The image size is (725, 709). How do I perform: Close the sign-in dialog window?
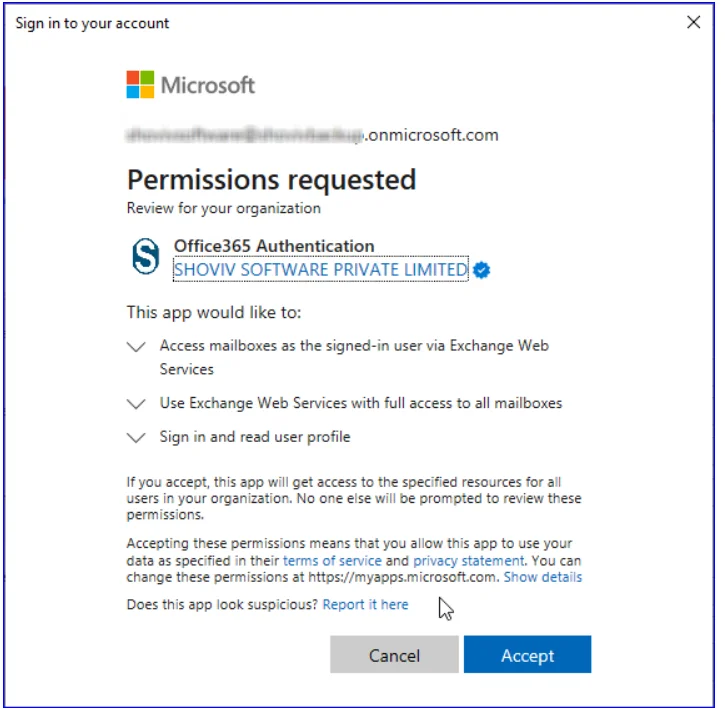coord(693,22)
